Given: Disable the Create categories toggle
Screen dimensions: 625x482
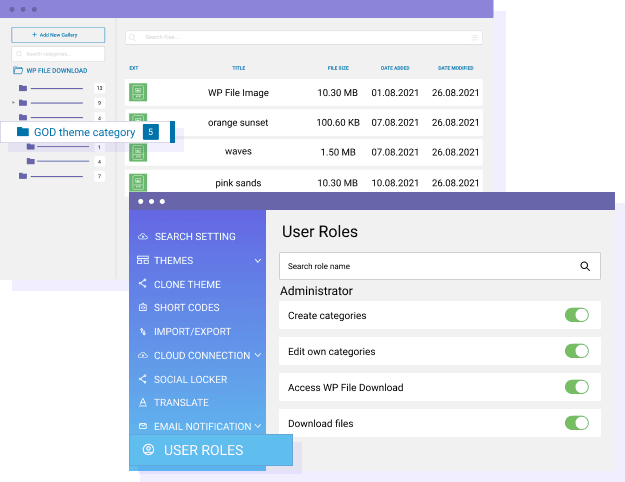Looking at the screenshot, I should pyautogui.click(x=577, y=315).
